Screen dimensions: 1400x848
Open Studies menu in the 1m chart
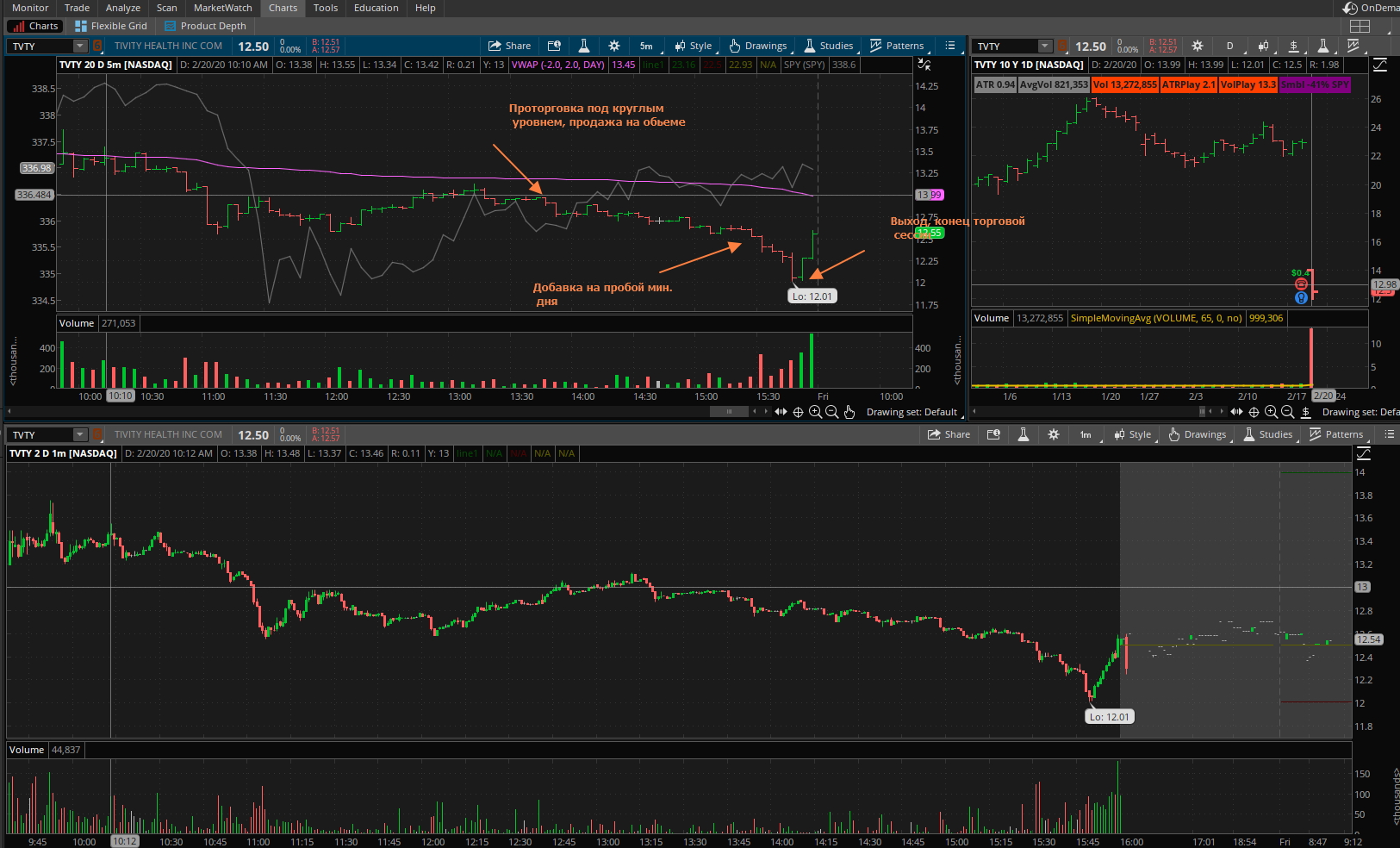click(x=1267, y=435)
